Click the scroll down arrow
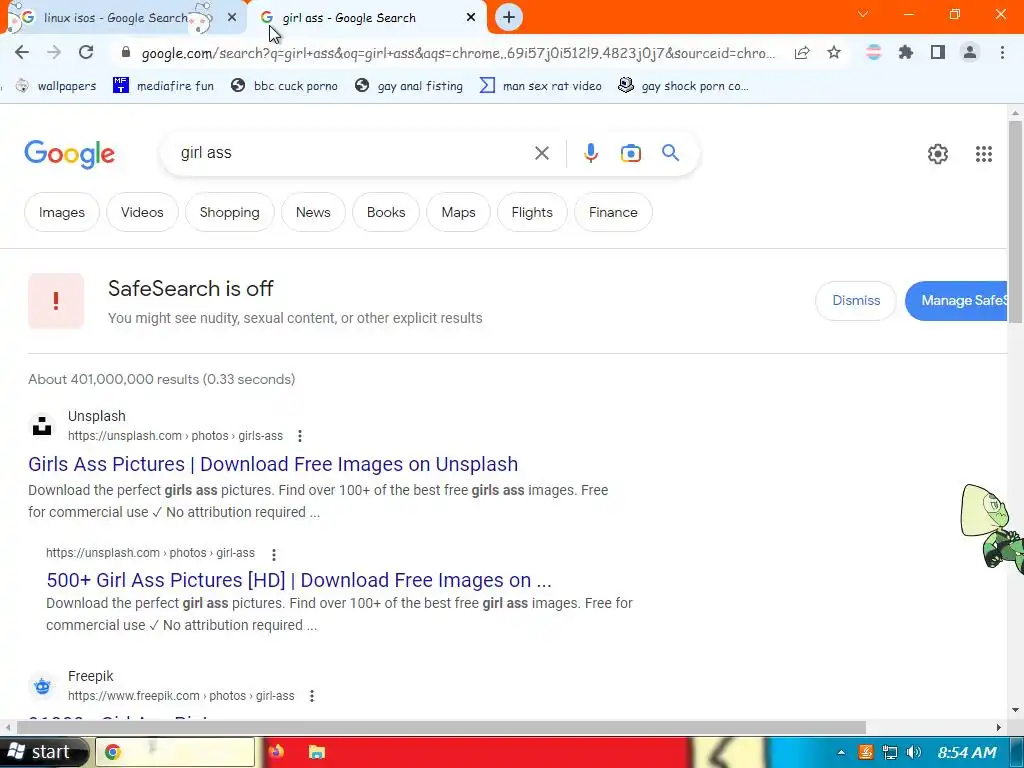1024x768 pixels. [1015, 710]
